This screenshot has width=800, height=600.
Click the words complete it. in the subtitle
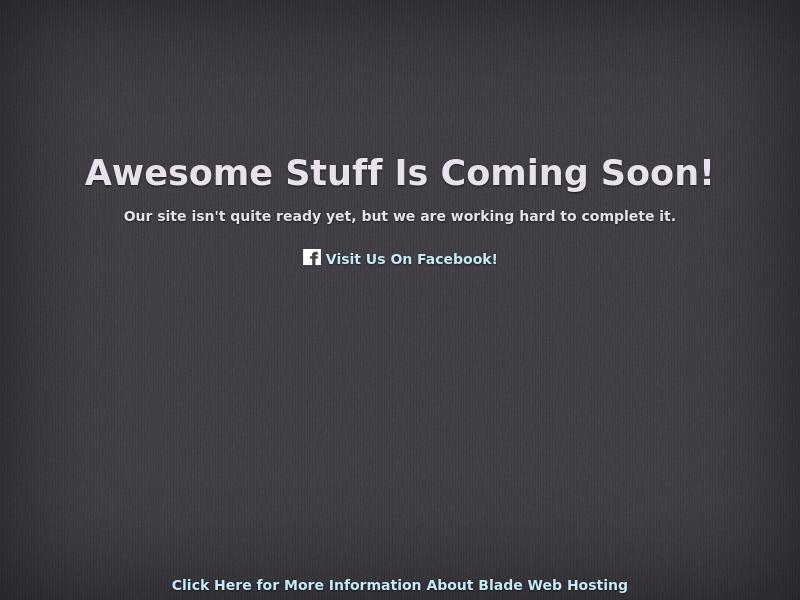point(629,216)
